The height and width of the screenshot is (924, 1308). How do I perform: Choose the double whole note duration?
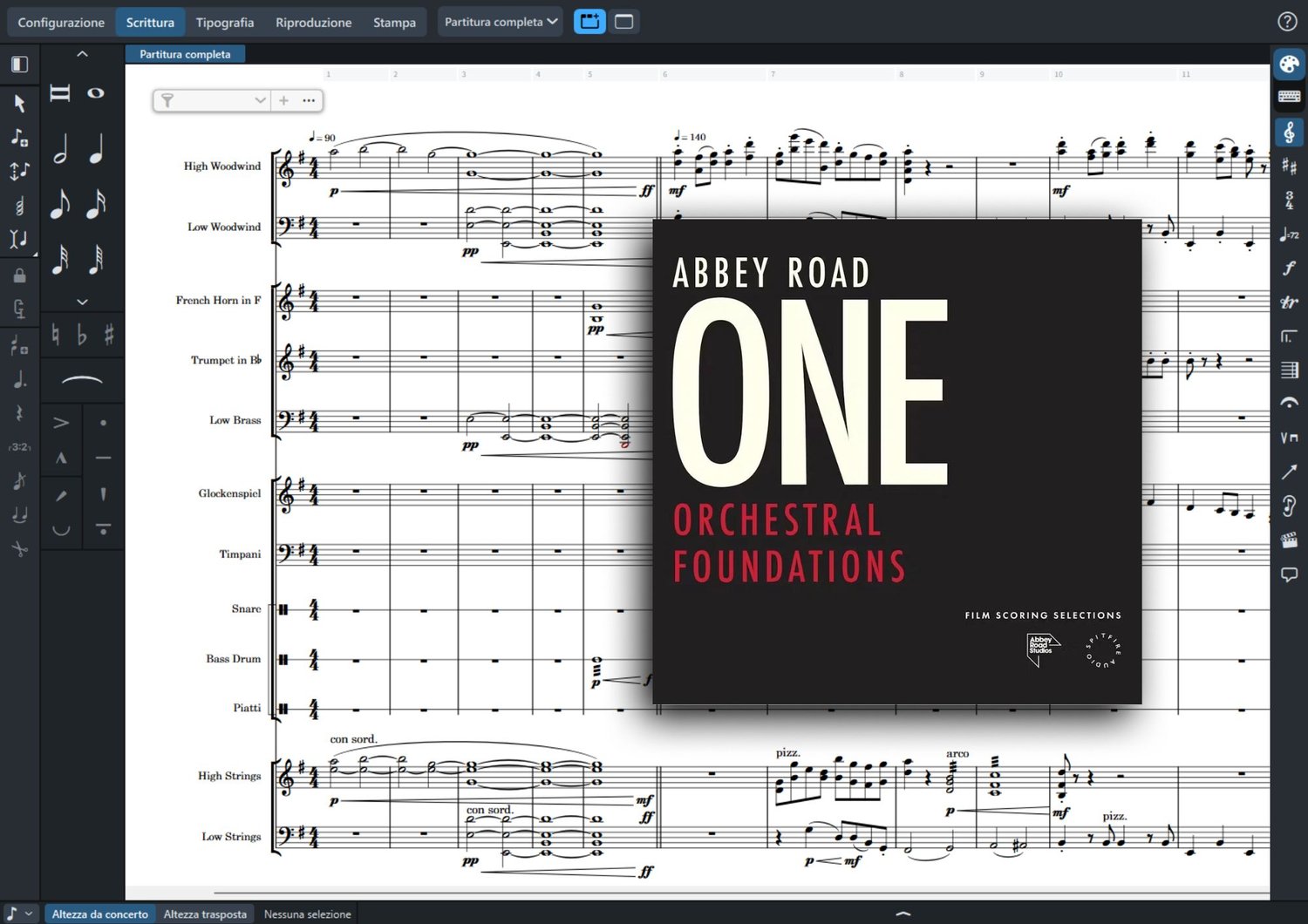tap(60, 93)
